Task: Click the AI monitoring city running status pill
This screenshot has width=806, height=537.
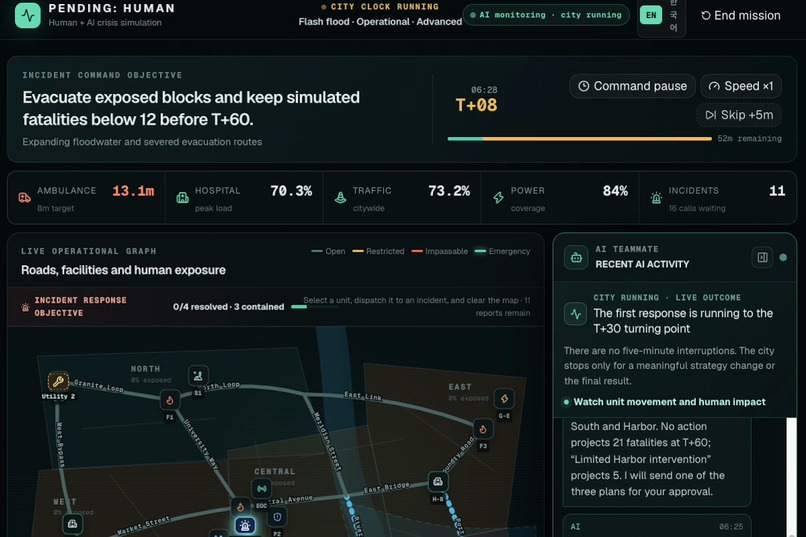Action: coord(546,15)
